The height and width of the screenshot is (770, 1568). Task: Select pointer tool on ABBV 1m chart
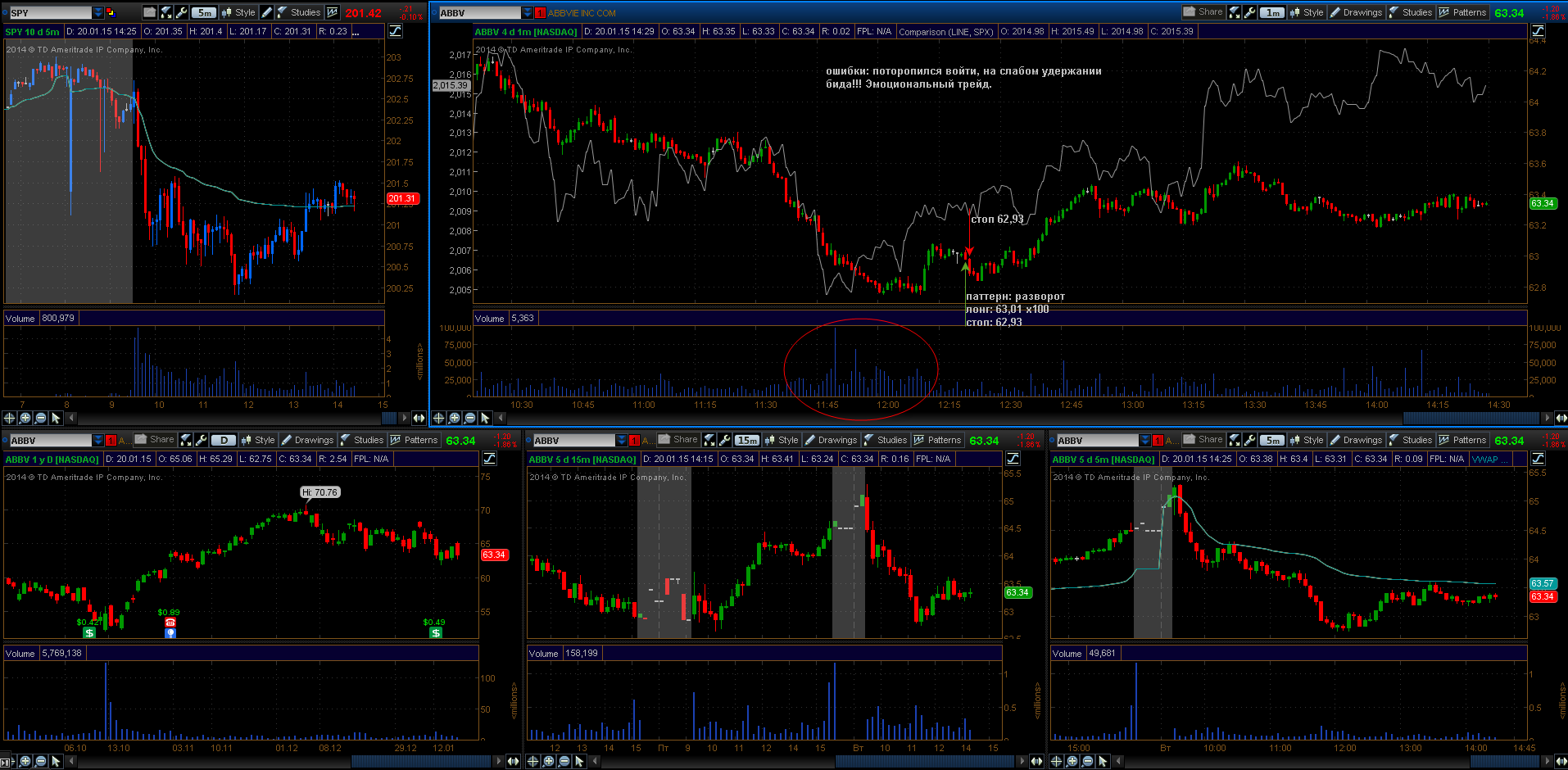pos(485,418)
